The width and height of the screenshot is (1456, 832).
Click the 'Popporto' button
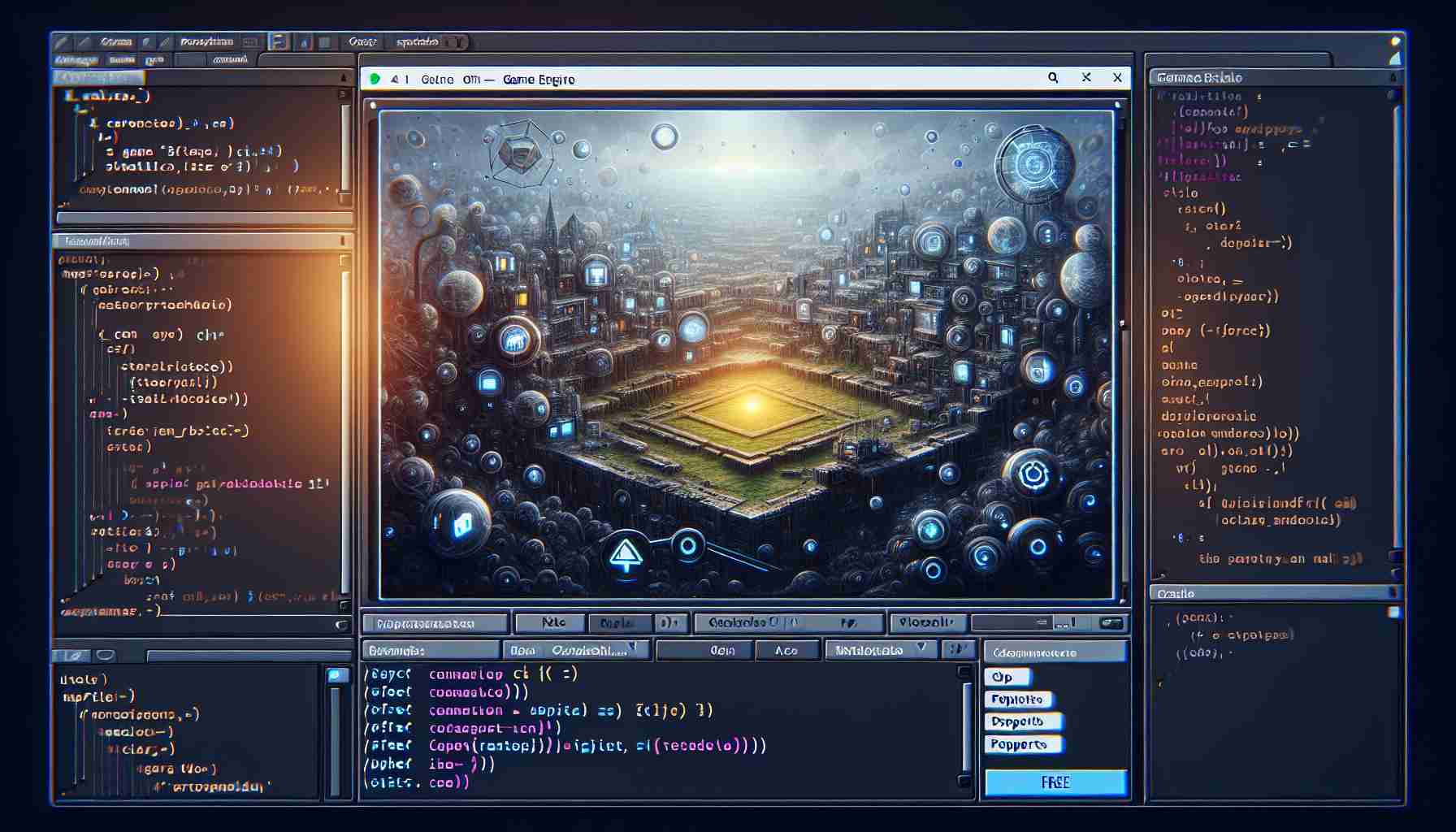pos(1024,744)
